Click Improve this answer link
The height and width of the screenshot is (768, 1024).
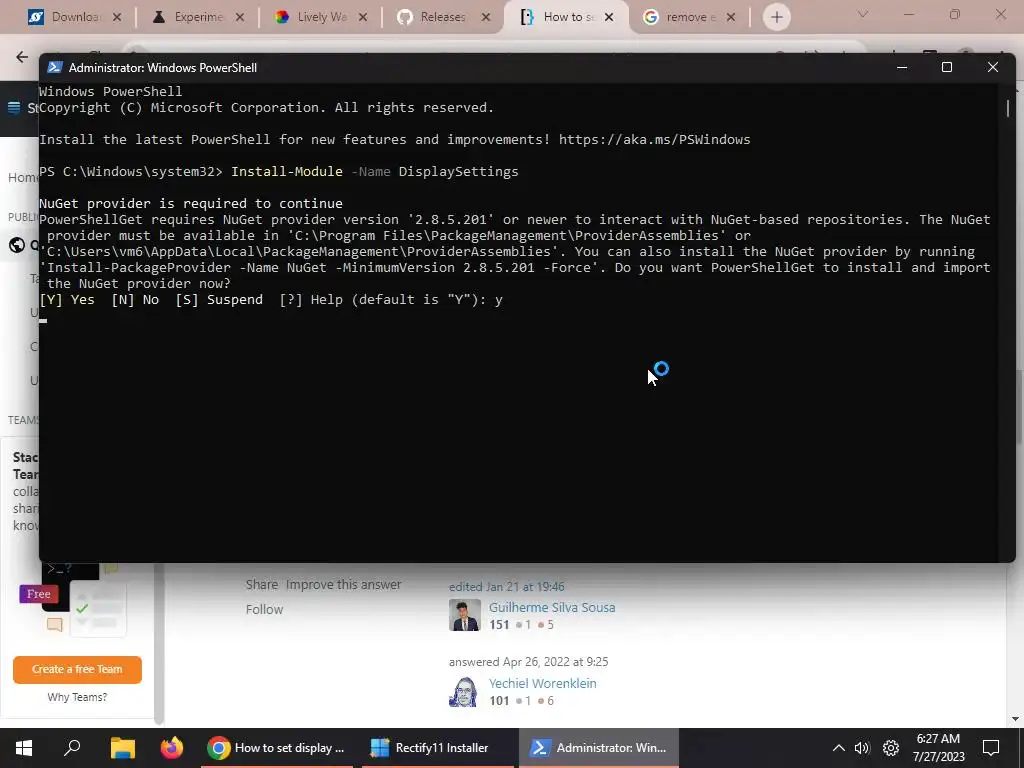pos(344,584)
